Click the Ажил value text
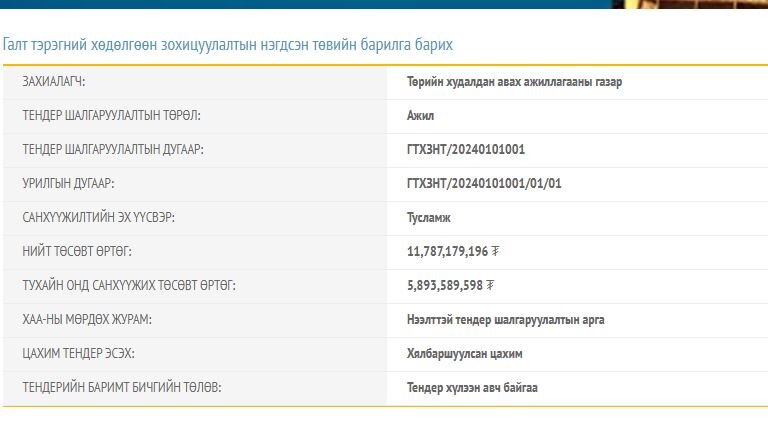Image resolution: width=768 pixels, height=428 pixels. (x=420, y=116)
